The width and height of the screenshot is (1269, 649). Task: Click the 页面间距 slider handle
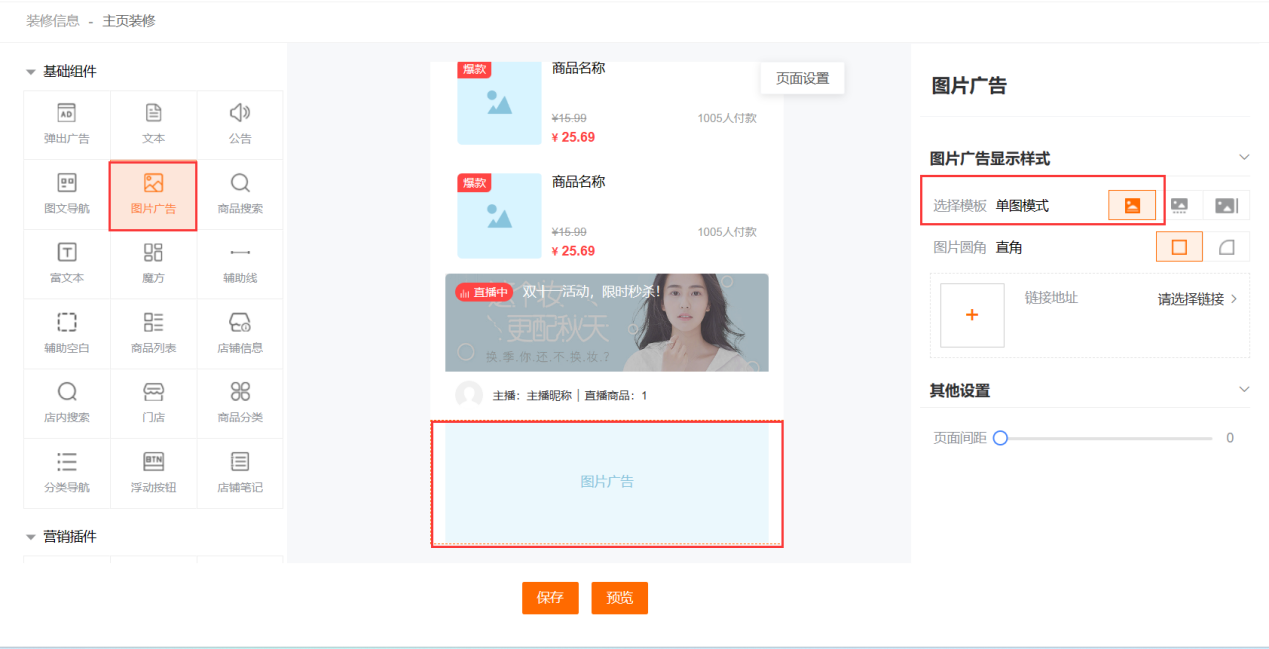pos(1000,438)
